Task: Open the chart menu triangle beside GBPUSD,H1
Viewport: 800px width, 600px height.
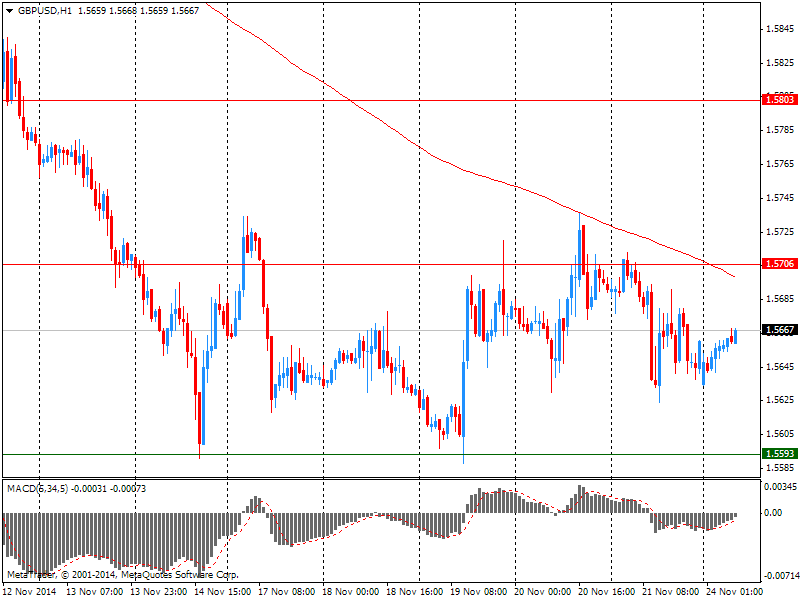Action: [9, 11]
